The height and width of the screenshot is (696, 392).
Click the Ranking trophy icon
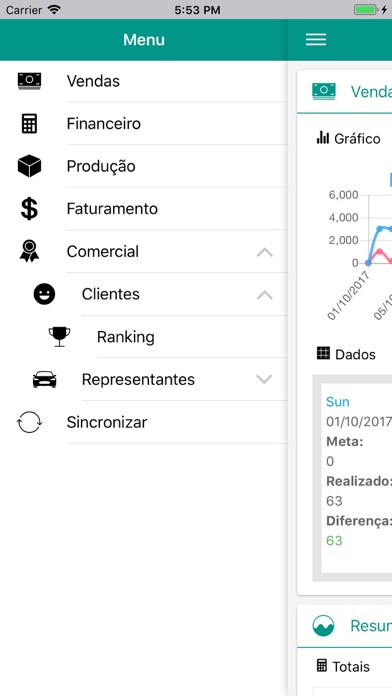click(59, 336)
